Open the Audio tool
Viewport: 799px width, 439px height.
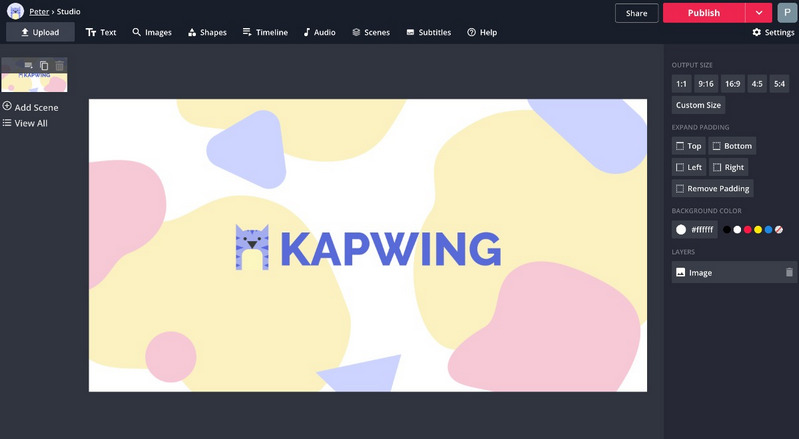(x=319, y=32)
